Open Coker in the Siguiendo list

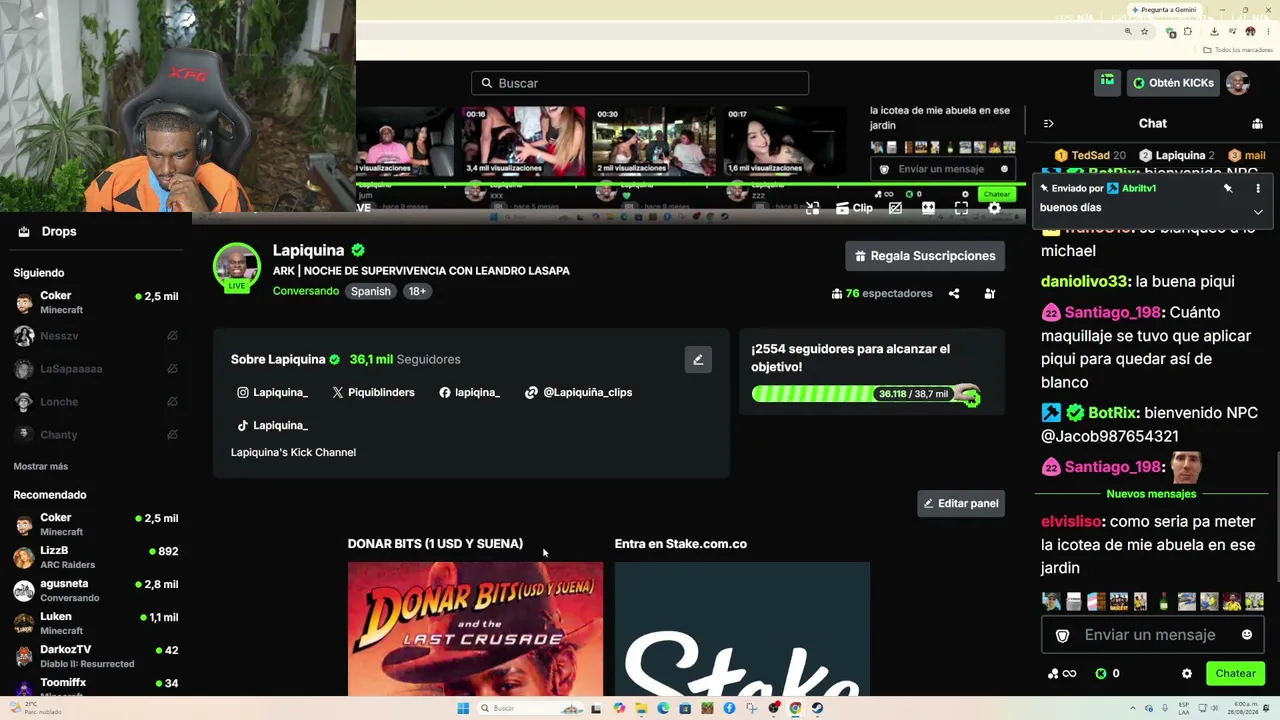96,303
